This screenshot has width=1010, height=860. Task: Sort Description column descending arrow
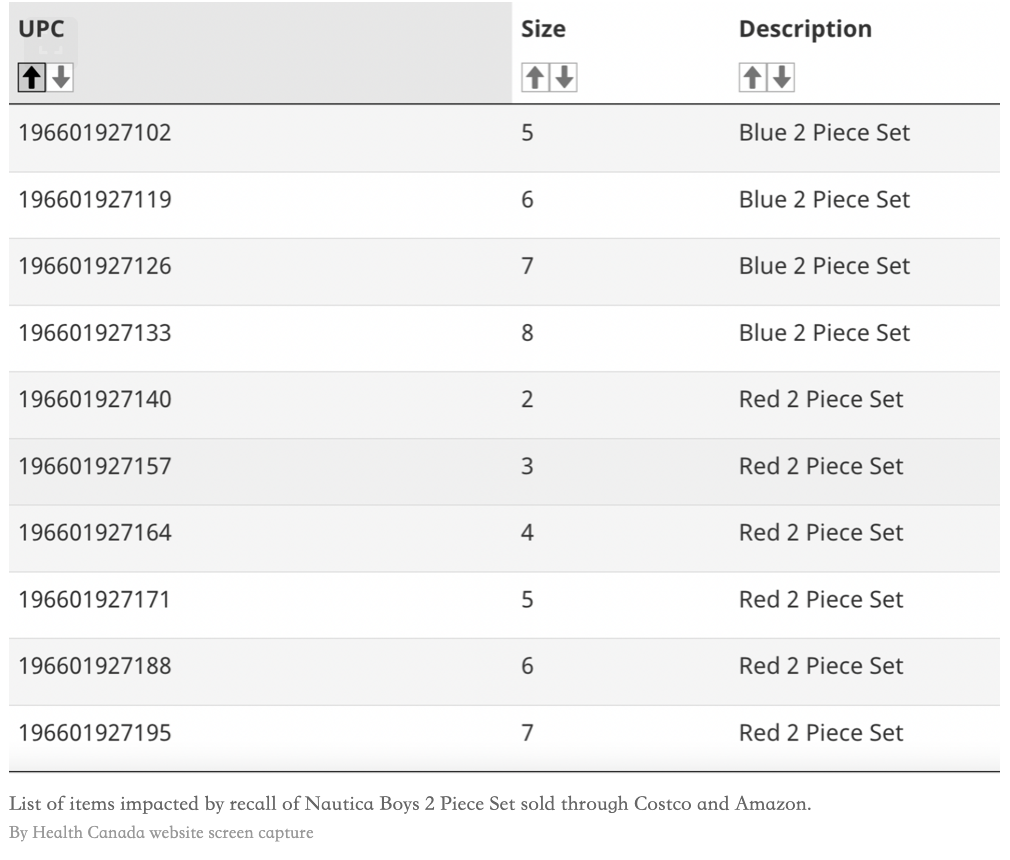coord(781,77)
